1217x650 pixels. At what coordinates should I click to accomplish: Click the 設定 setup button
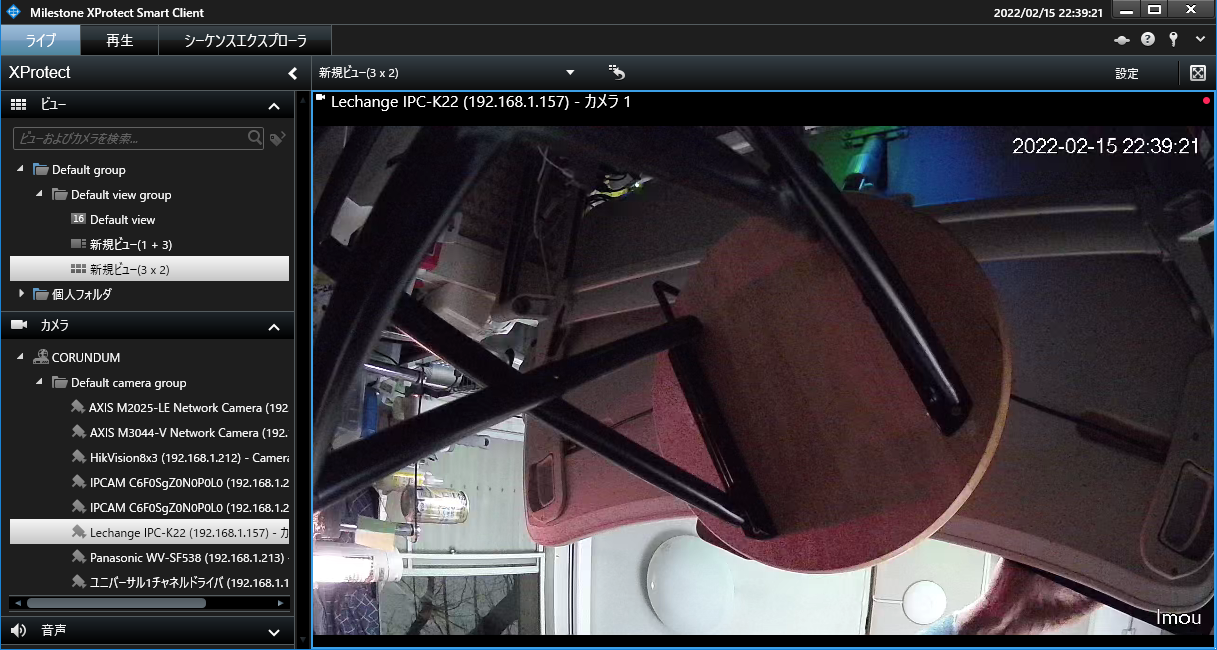coord(1127,73)
